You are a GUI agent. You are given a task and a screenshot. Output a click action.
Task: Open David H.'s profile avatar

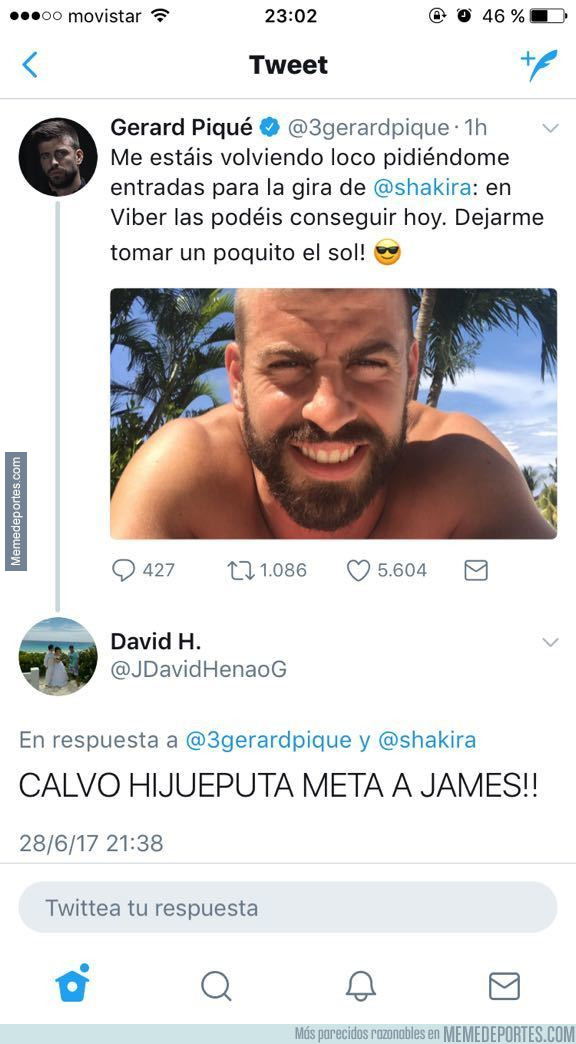[58, 656]
